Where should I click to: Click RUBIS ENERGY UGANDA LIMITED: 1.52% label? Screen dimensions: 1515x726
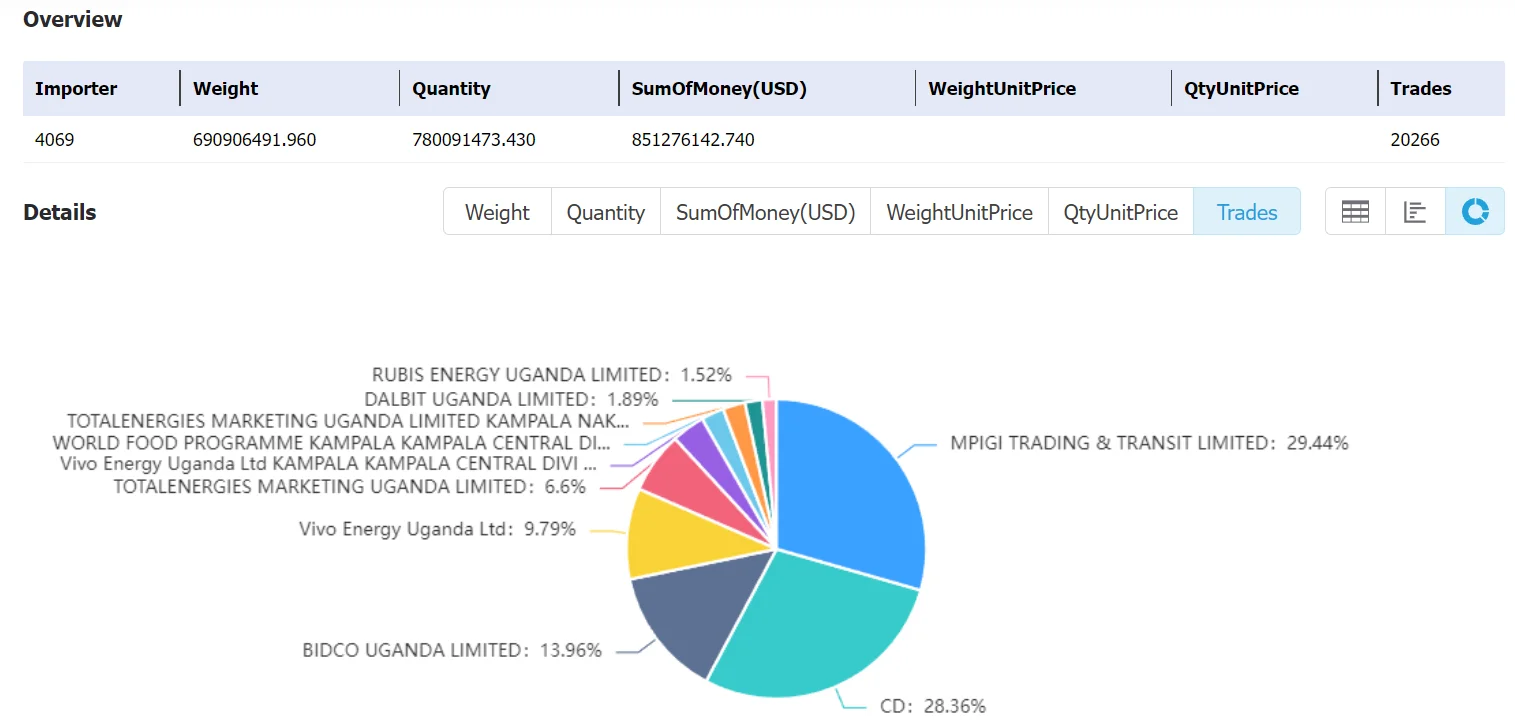coord(552,375)
